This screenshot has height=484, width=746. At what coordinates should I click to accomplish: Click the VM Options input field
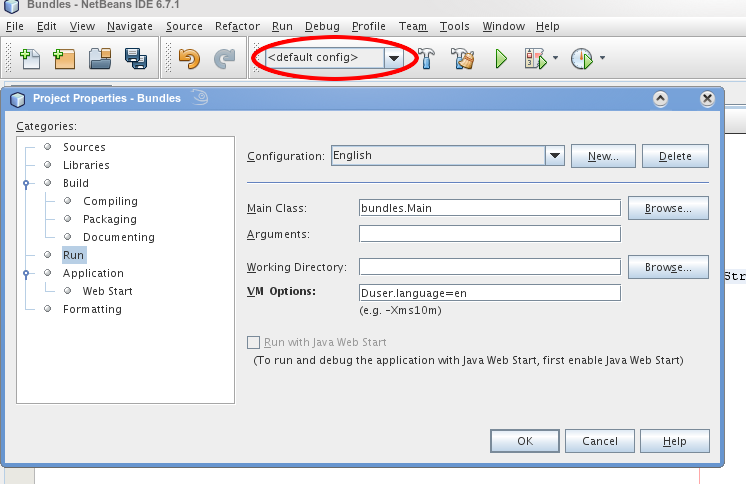click(490, 293)
